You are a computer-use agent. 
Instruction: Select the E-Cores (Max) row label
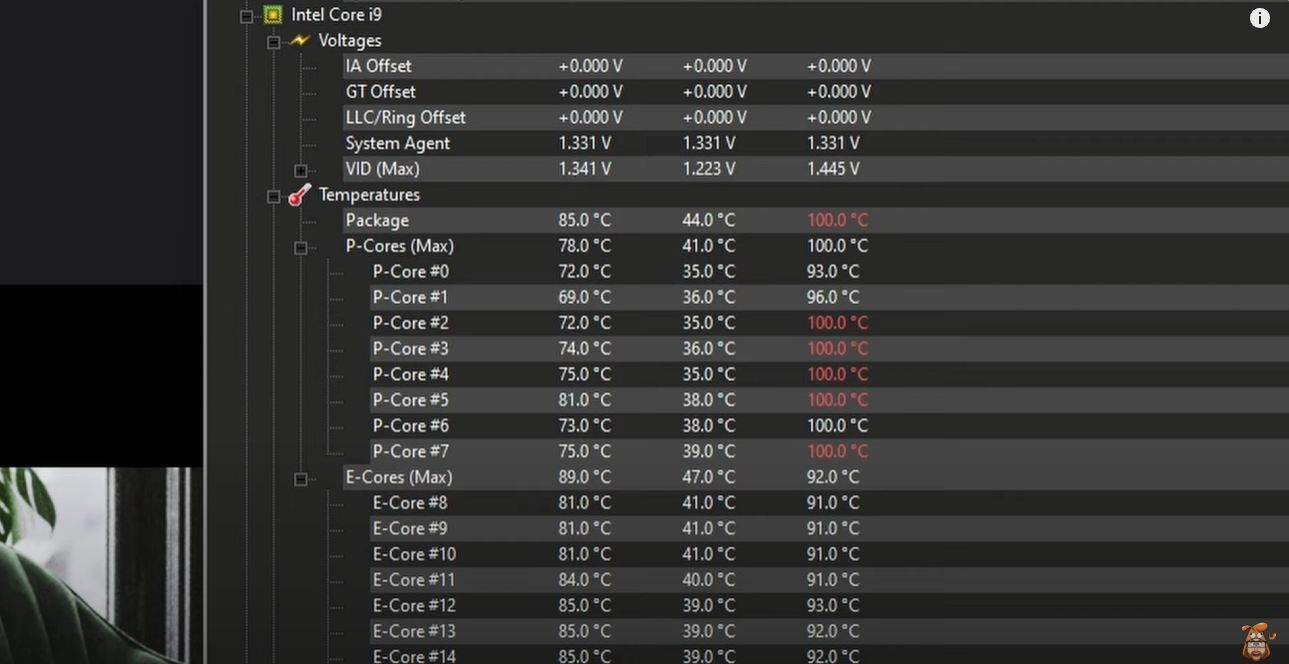click(399, 477)
